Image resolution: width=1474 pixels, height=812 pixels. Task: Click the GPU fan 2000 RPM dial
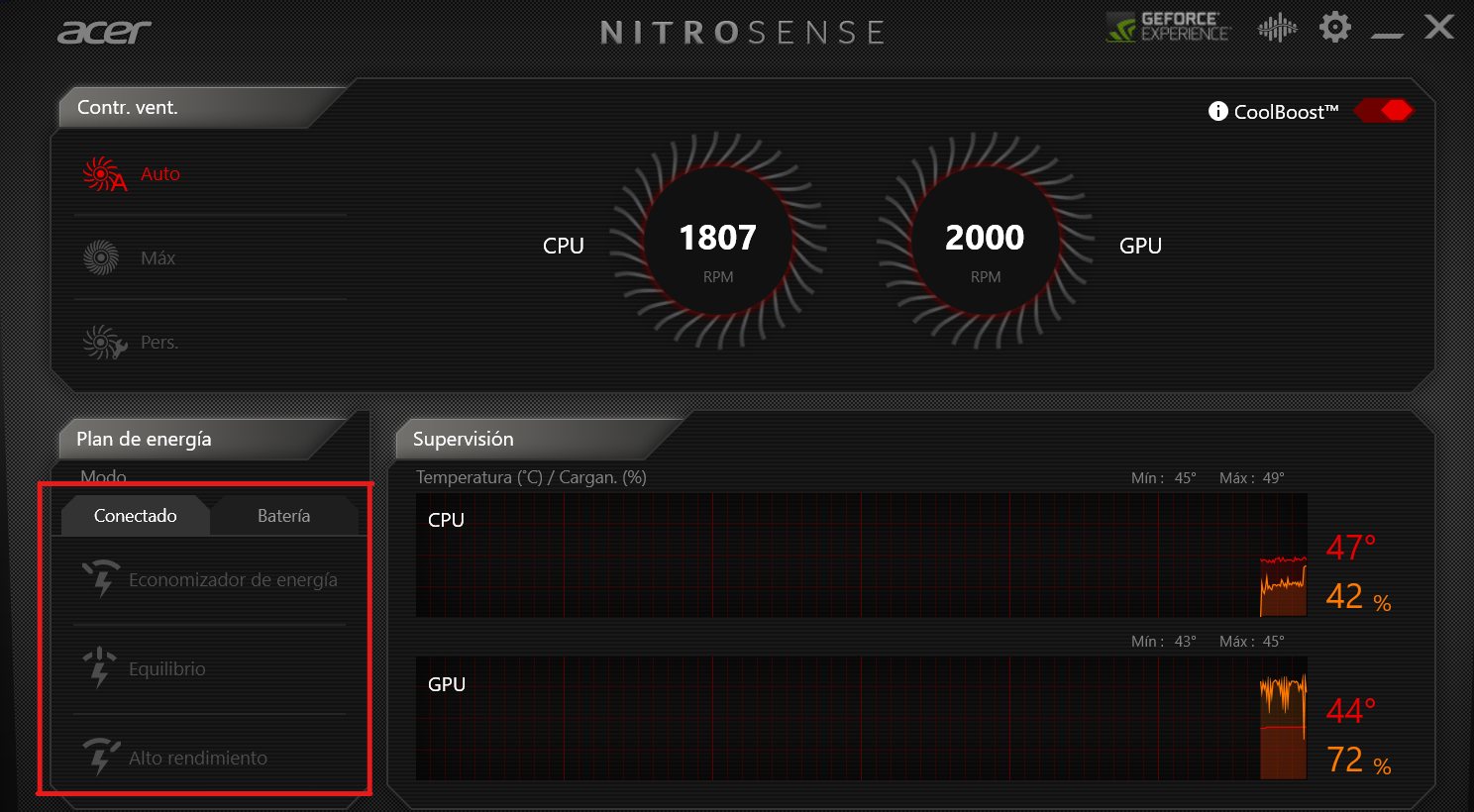pos(985,242)
